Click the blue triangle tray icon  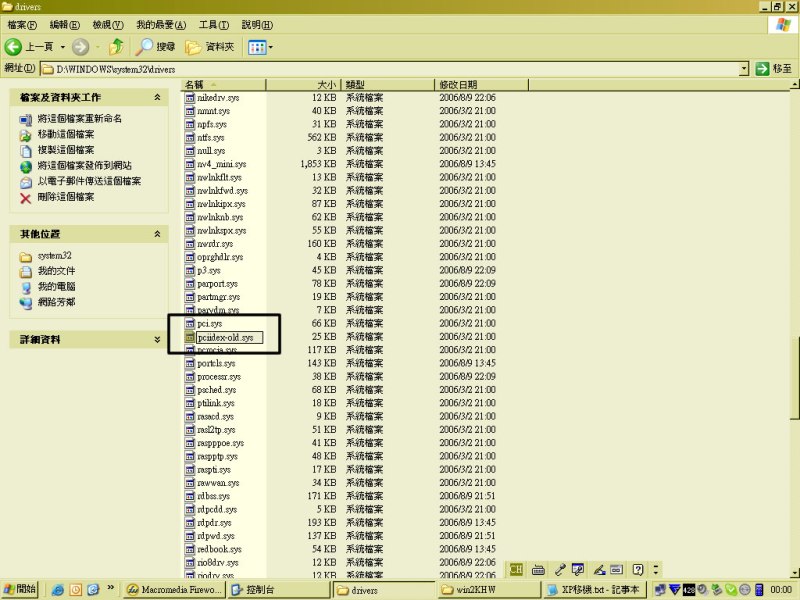click(674, 590)
